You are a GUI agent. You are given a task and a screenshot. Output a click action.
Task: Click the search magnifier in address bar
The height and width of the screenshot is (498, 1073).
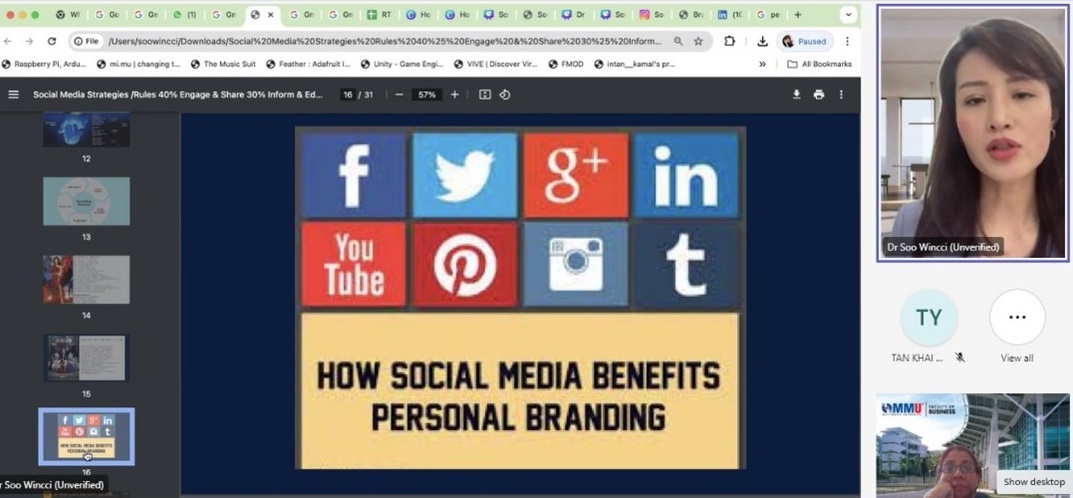678,41
